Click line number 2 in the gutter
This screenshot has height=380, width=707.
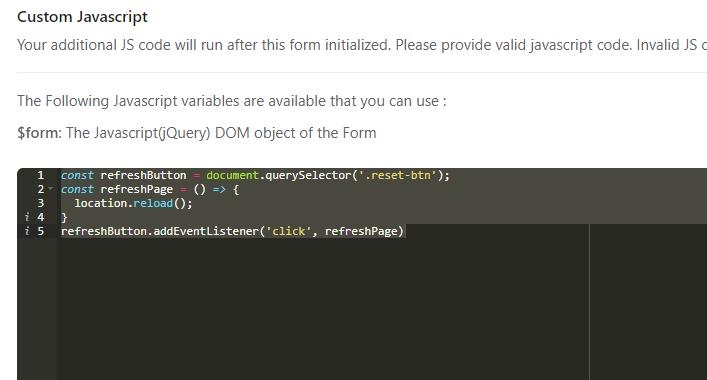click(41, 189)
